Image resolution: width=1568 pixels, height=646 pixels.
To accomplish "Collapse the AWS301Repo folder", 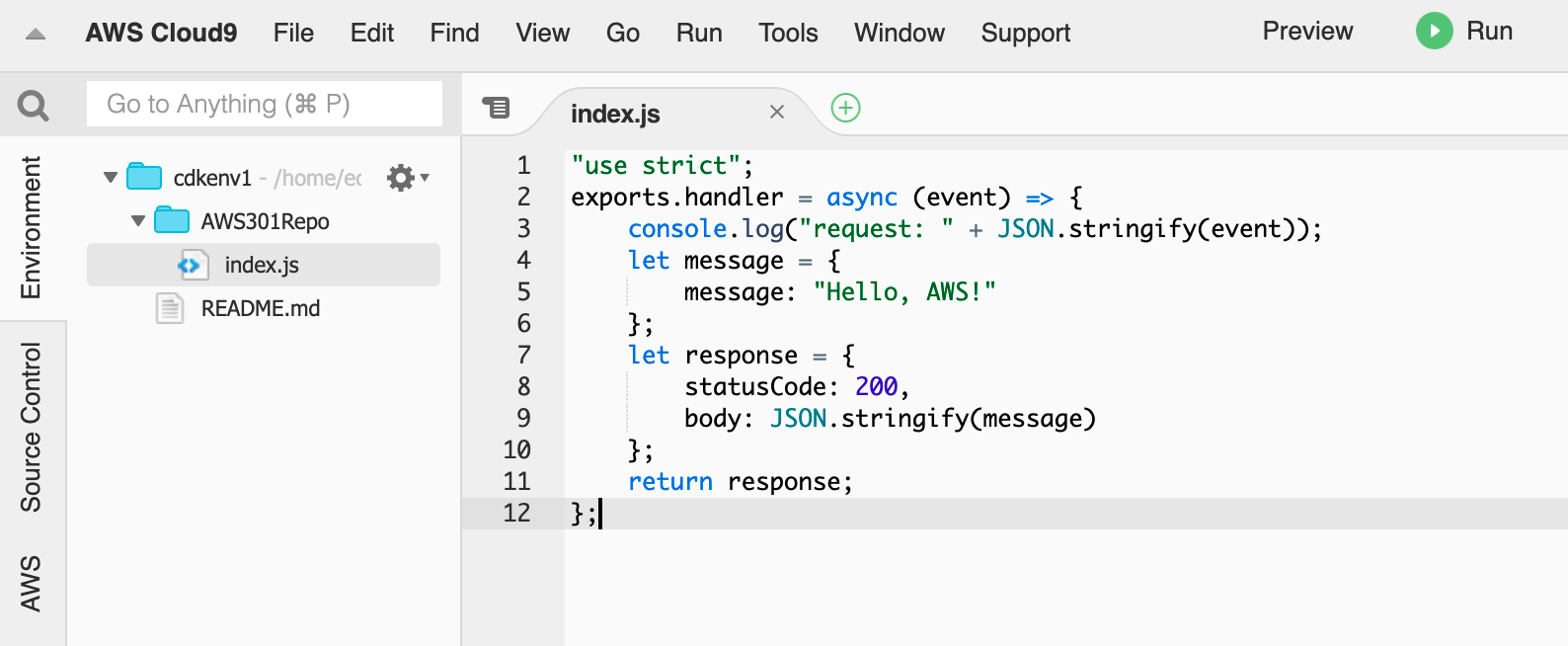I will point(138,220).
